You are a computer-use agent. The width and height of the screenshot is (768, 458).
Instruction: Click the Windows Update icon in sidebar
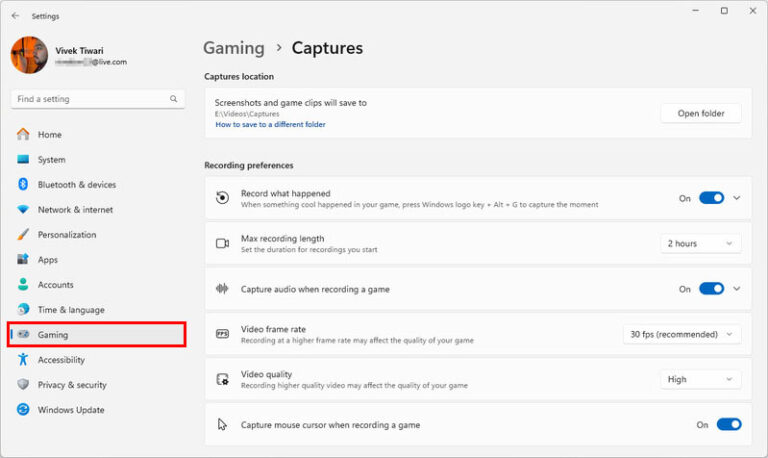coord(23,410)
